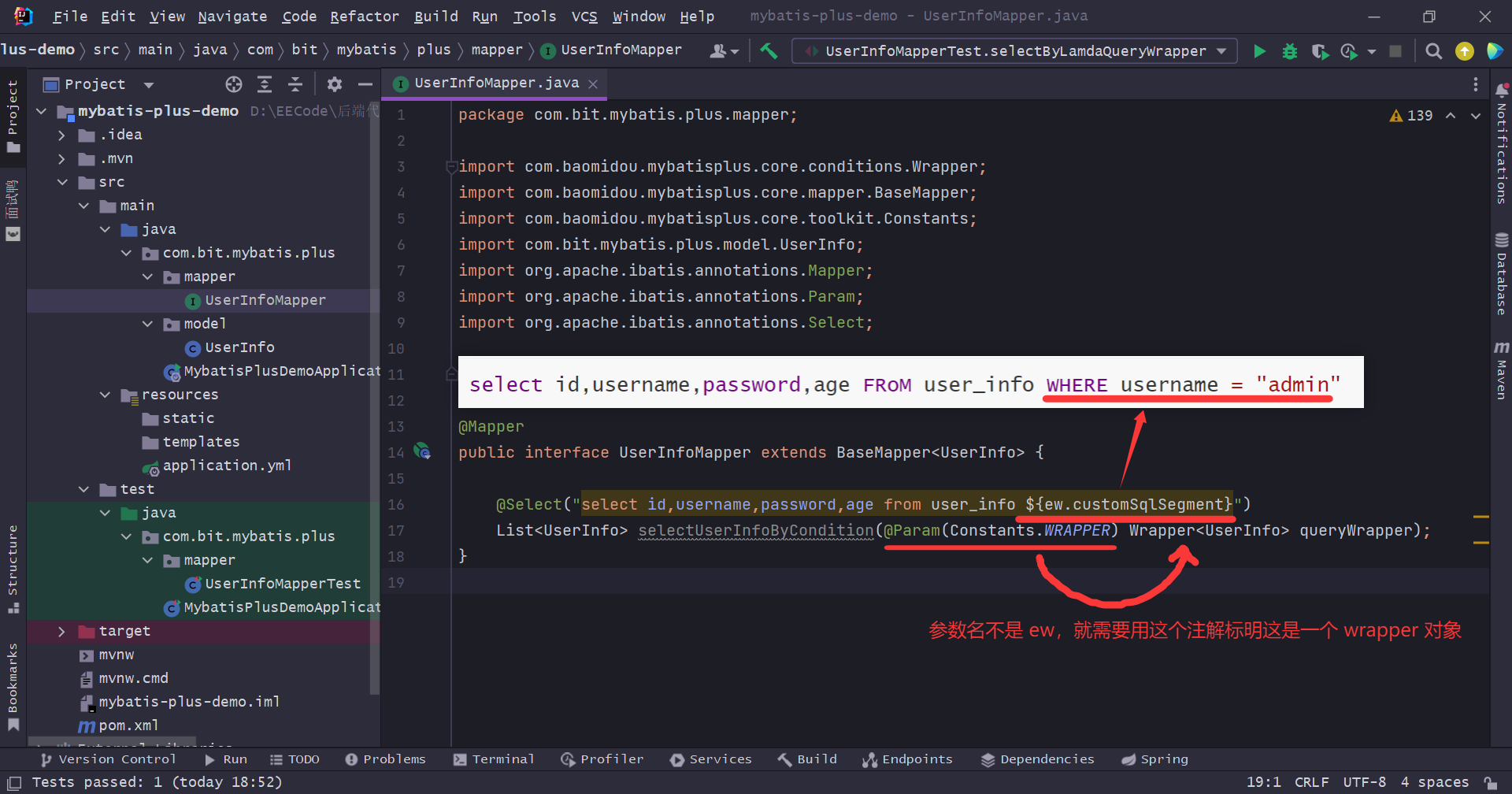Collapse all in Project panel
Image resolution: width=1512 pixels, height=794 pixels.
click(x=295, y=84)
